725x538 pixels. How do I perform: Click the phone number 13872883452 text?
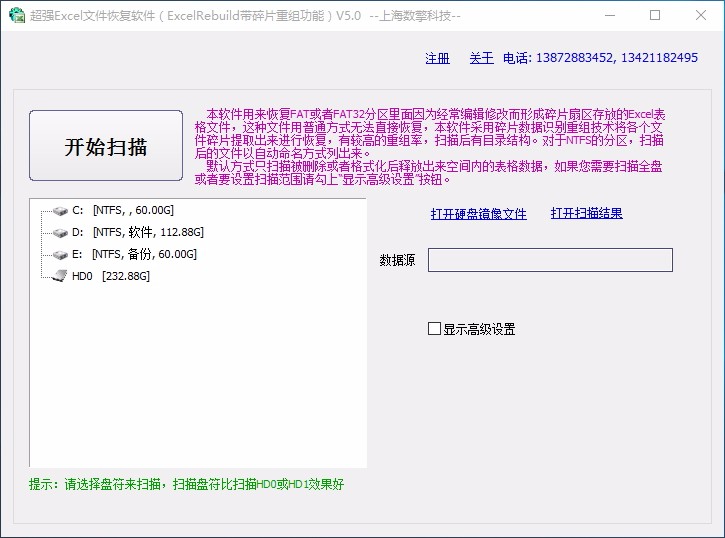[574, 58]
